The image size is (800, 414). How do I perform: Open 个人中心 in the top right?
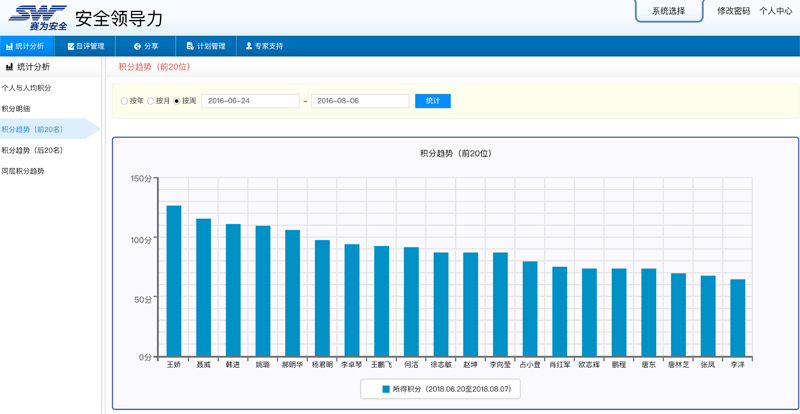point(775,11)
